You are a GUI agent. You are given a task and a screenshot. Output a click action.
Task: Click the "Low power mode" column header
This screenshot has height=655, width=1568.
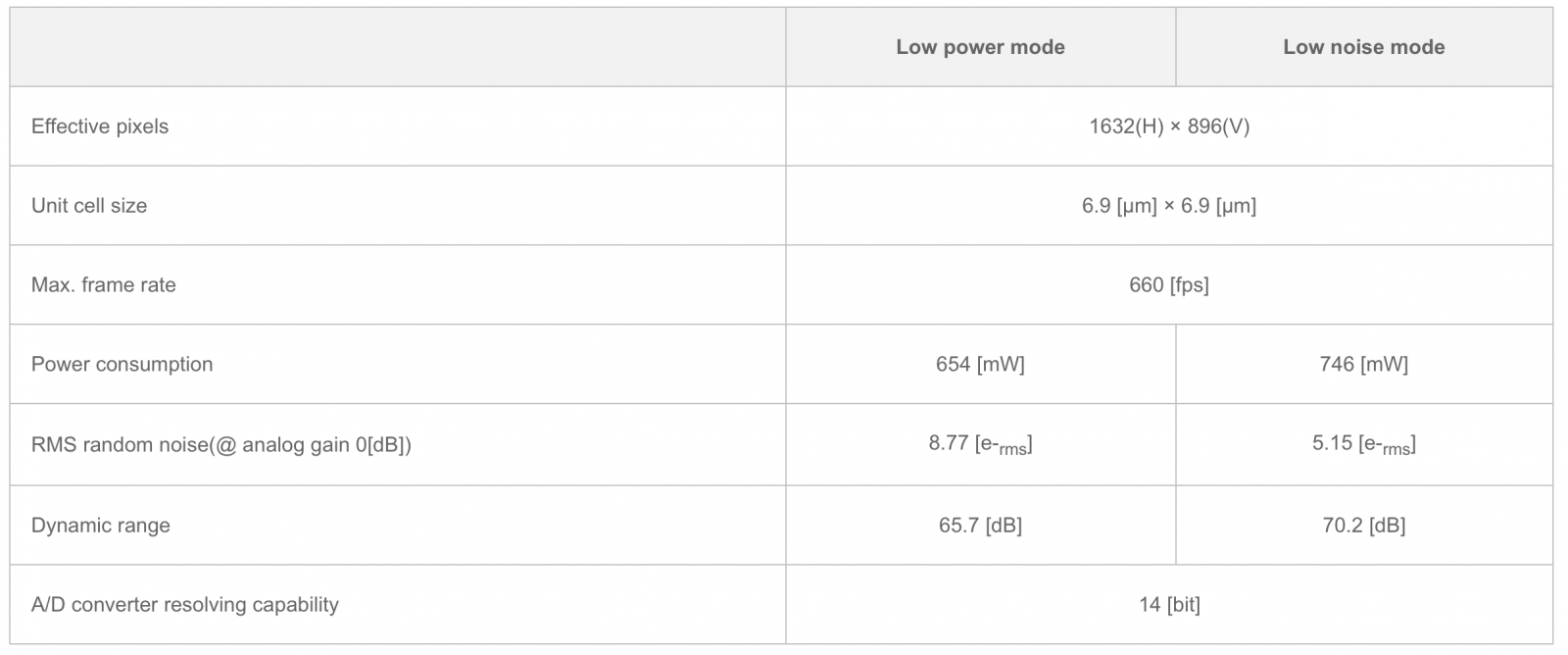pos(980,47)
